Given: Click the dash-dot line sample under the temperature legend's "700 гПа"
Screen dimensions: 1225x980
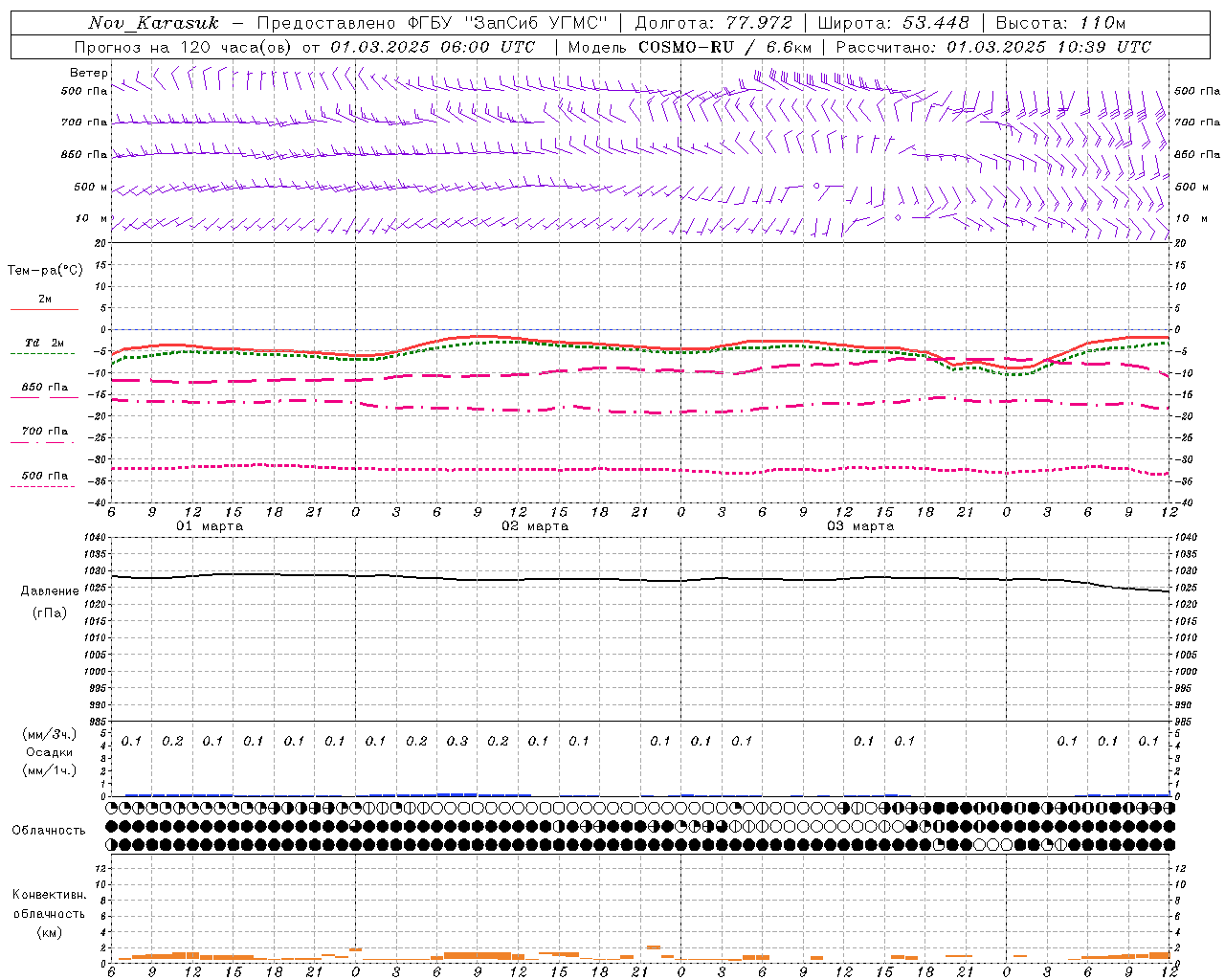Looking at the screenshot, I should click(42, 442).
